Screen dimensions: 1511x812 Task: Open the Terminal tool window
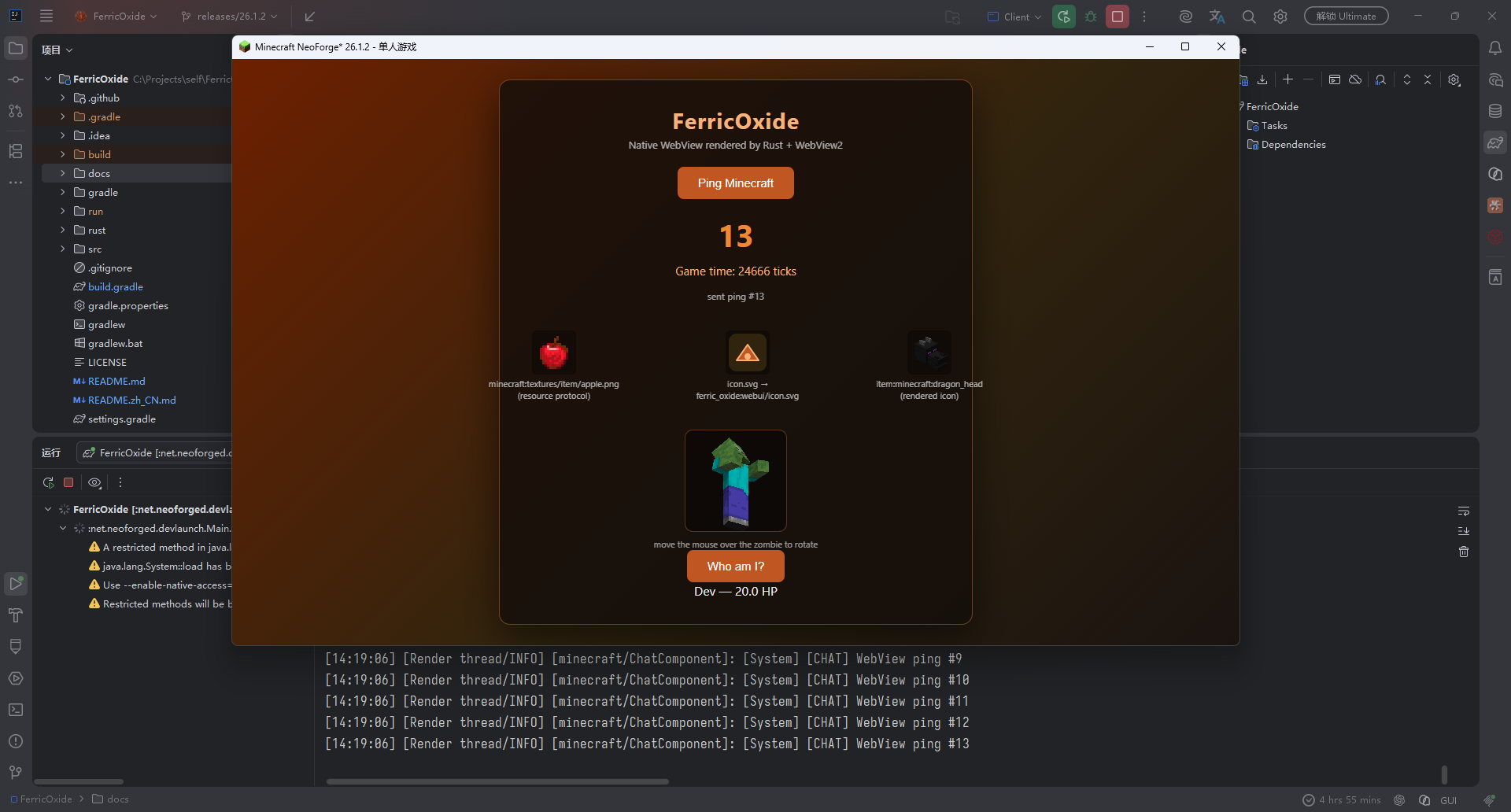pos(16,710)
